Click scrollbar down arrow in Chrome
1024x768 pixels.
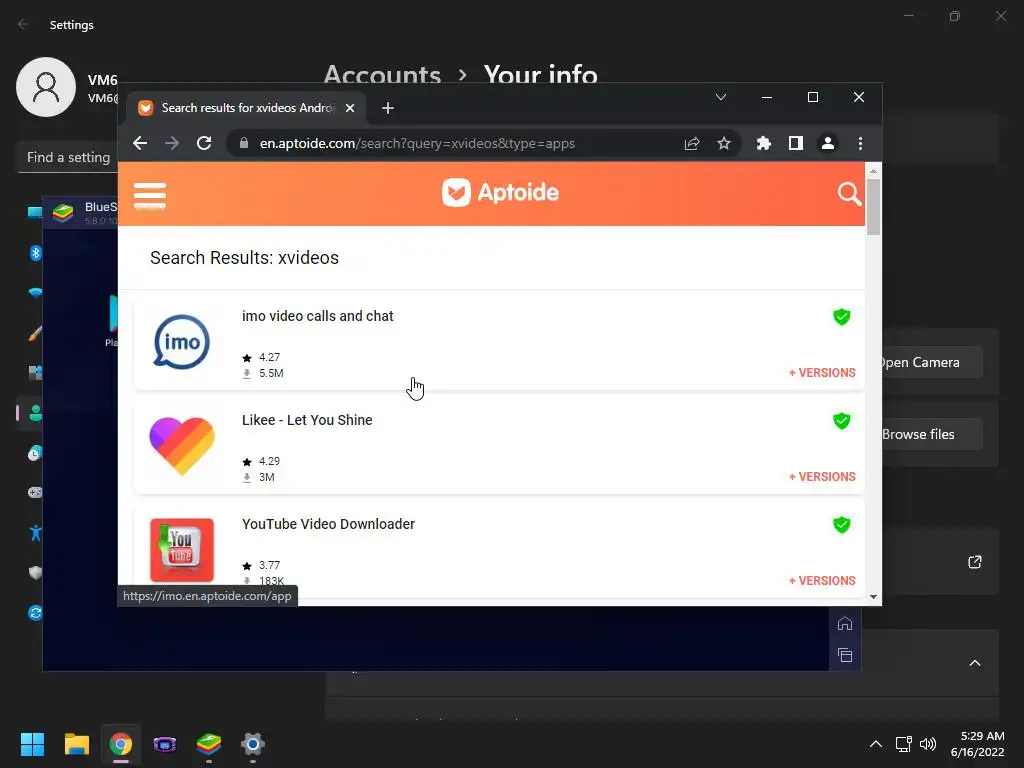click(x=873, y=597)
